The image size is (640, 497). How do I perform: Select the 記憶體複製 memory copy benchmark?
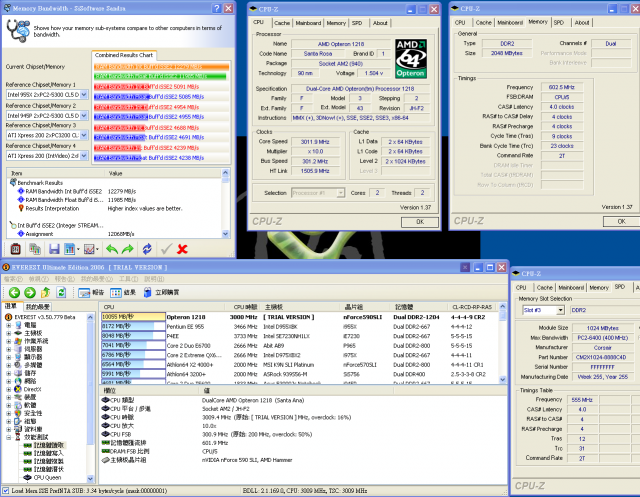click(49, 462)
